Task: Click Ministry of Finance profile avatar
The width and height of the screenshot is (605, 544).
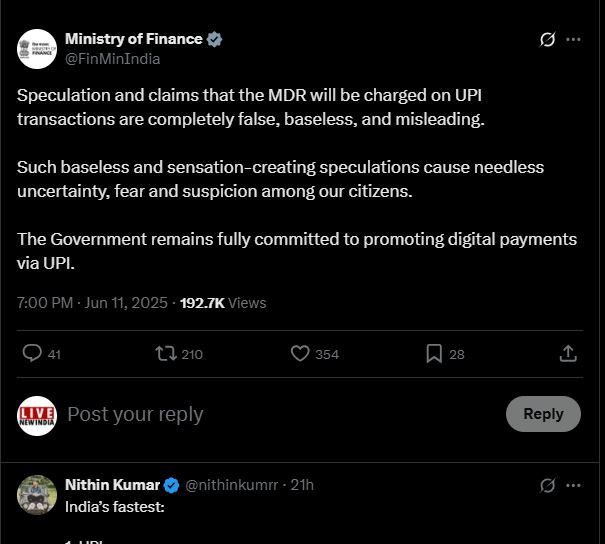Action: (x=37, y=48)
